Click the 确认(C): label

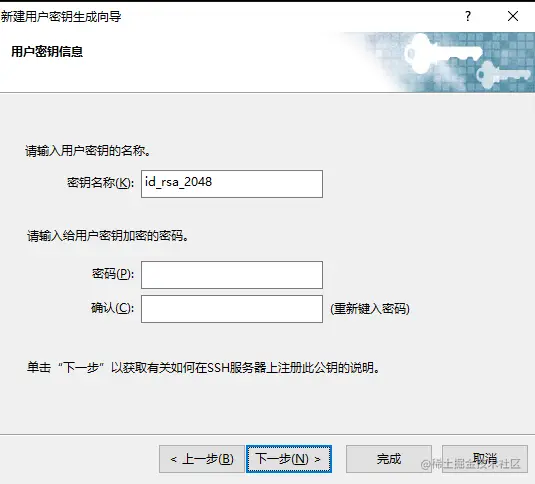(x=112, y=308)
